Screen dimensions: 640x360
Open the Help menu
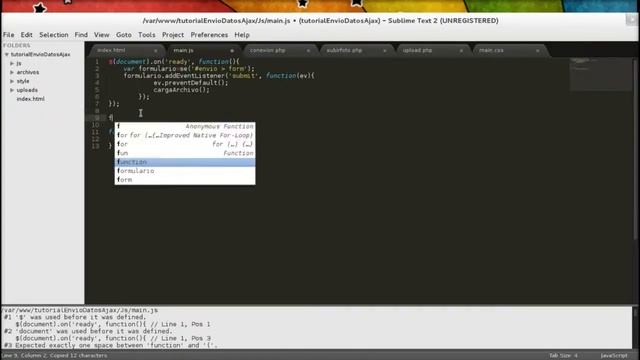242,35
